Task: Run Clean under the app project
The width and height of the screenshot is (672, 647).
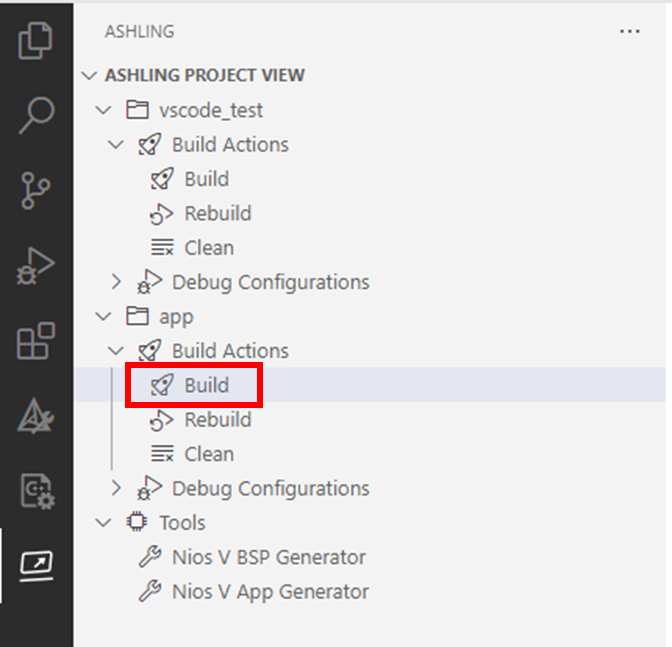Action: click(x=208, y=454)
